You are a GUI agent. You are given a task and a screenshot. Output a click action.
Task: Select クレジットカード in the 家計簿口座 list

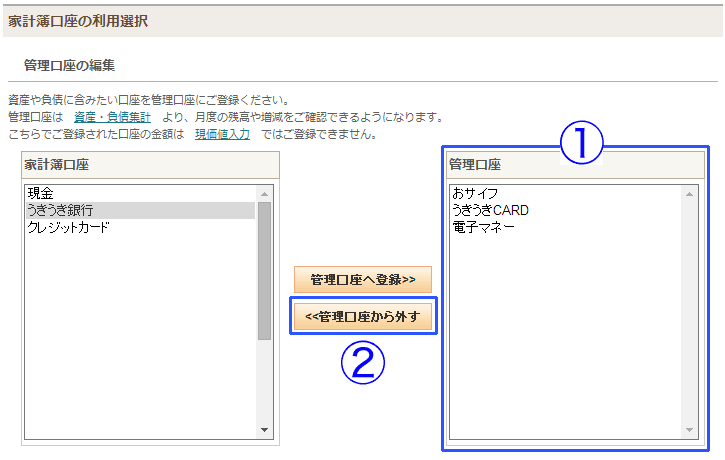click(x=141, y=227)
